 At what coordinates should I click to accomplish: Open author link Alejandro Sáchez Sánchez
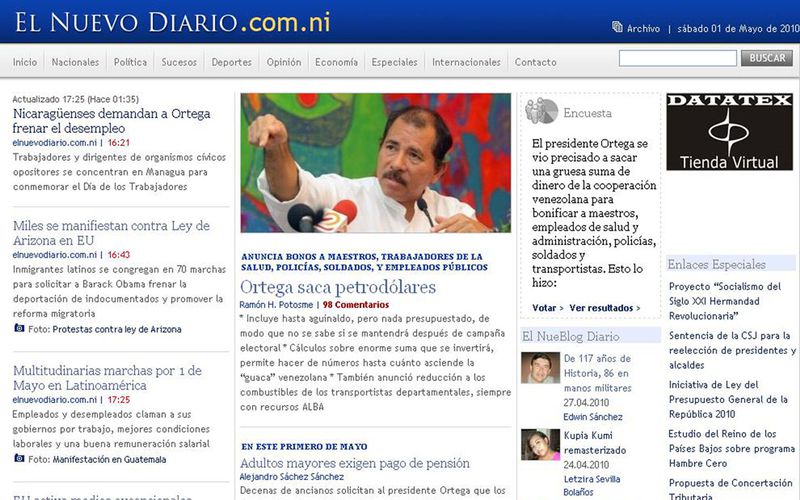coord(292,477)
